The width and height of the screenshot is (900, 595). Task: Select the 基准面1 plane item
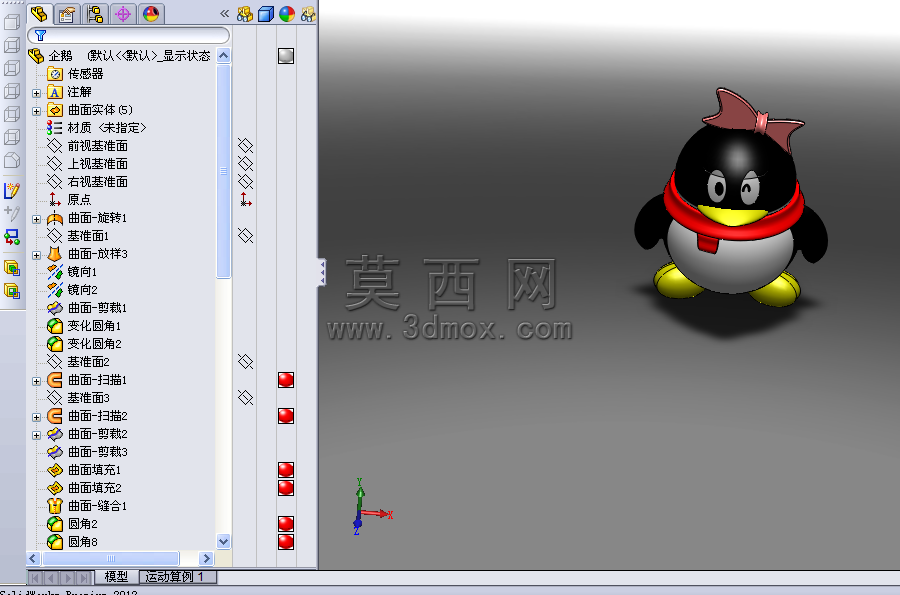(78, 236)
